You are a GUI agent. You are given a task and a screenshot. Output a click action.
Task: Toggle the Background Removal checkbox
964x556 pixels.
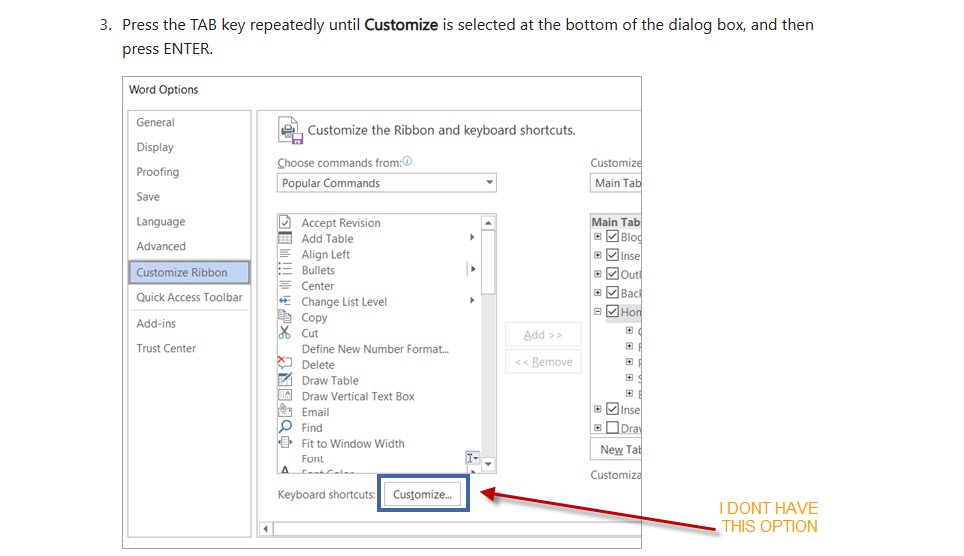[x=612, y=292]
